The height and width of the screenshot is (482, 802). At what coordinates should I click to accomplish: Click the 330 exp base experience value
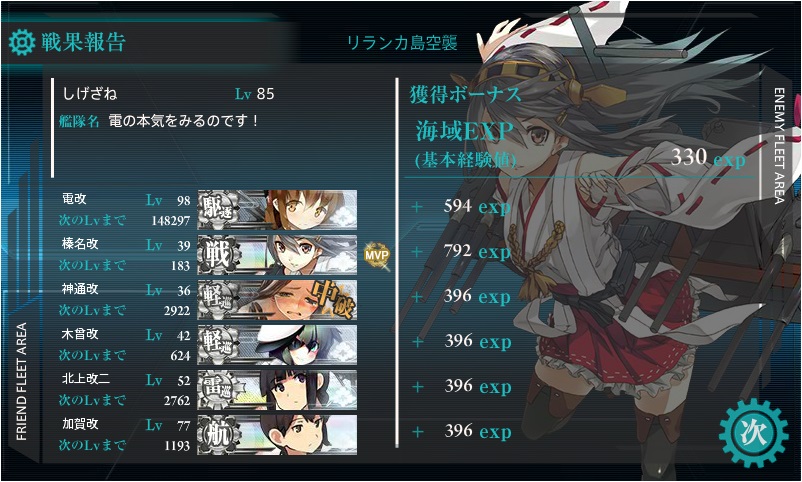pyautogui.click(x=708, y=158)
